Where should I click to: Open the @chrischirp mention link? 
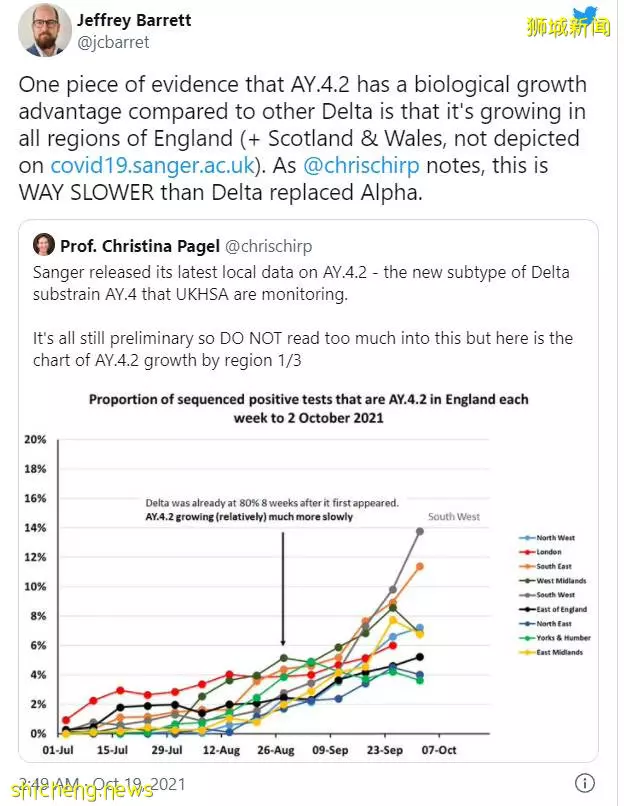click(361, 166)
